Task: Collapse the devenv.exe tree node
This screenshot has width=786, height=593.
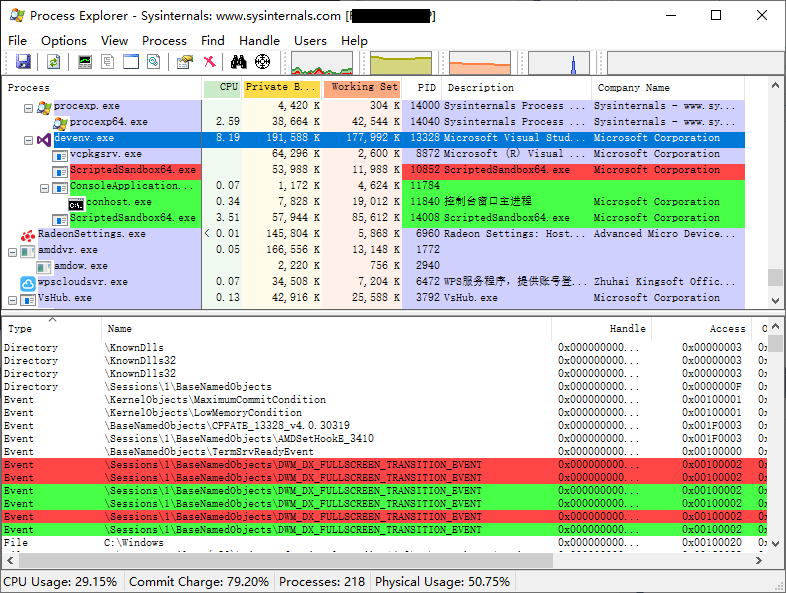Action: [x=29, y=140]
